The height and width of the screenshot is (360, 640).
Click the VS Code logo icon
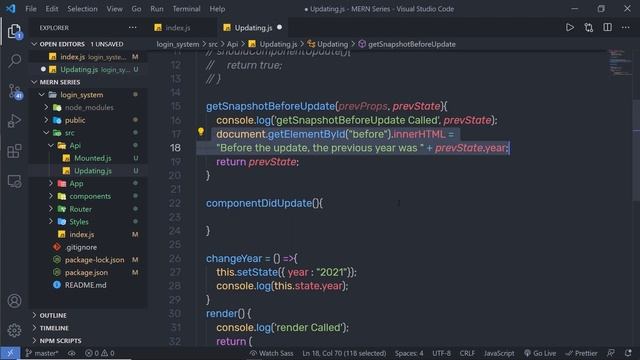(11, 9)
